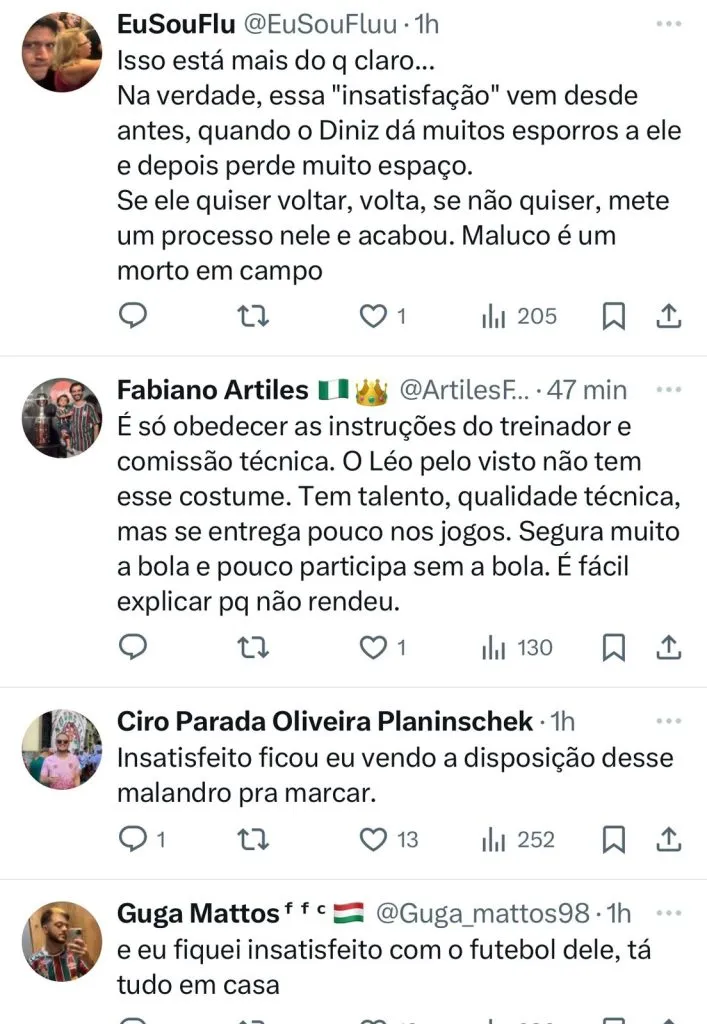Open more options on EuSouFlu's tweet
This screenshot has width=707, height=1024.
(668, 22)
